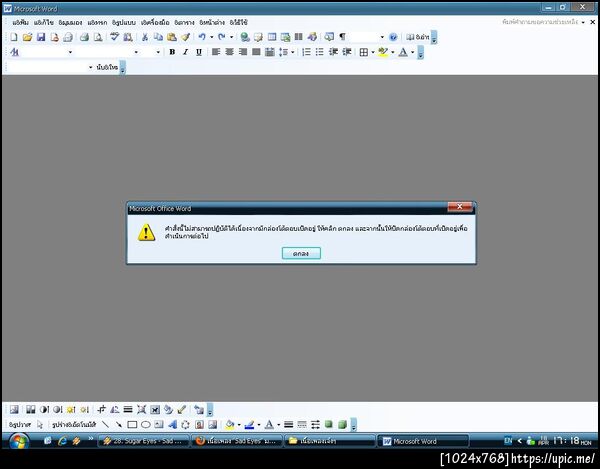
Task: Open the Undo history dropdown arrow
Action: pyautogui.click(x=211, y=37)
